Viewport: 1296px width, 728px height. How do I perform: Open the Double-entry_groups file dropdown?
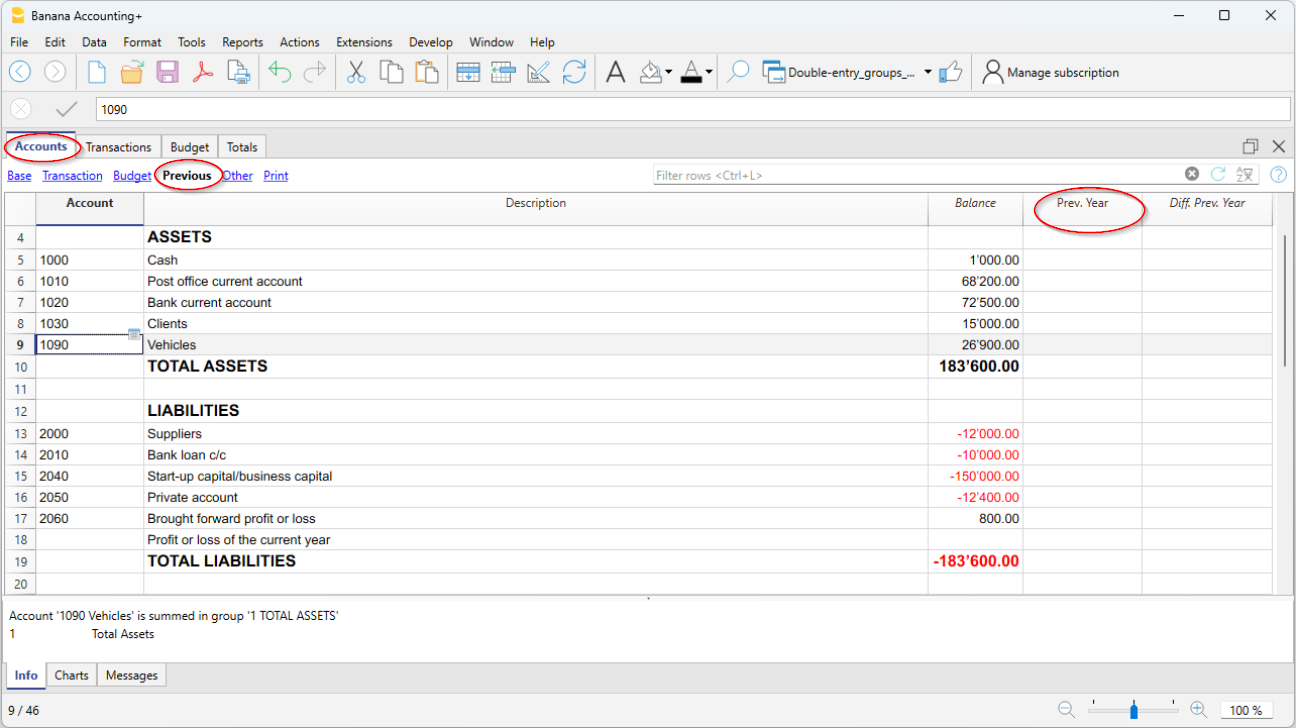[928, 72]
